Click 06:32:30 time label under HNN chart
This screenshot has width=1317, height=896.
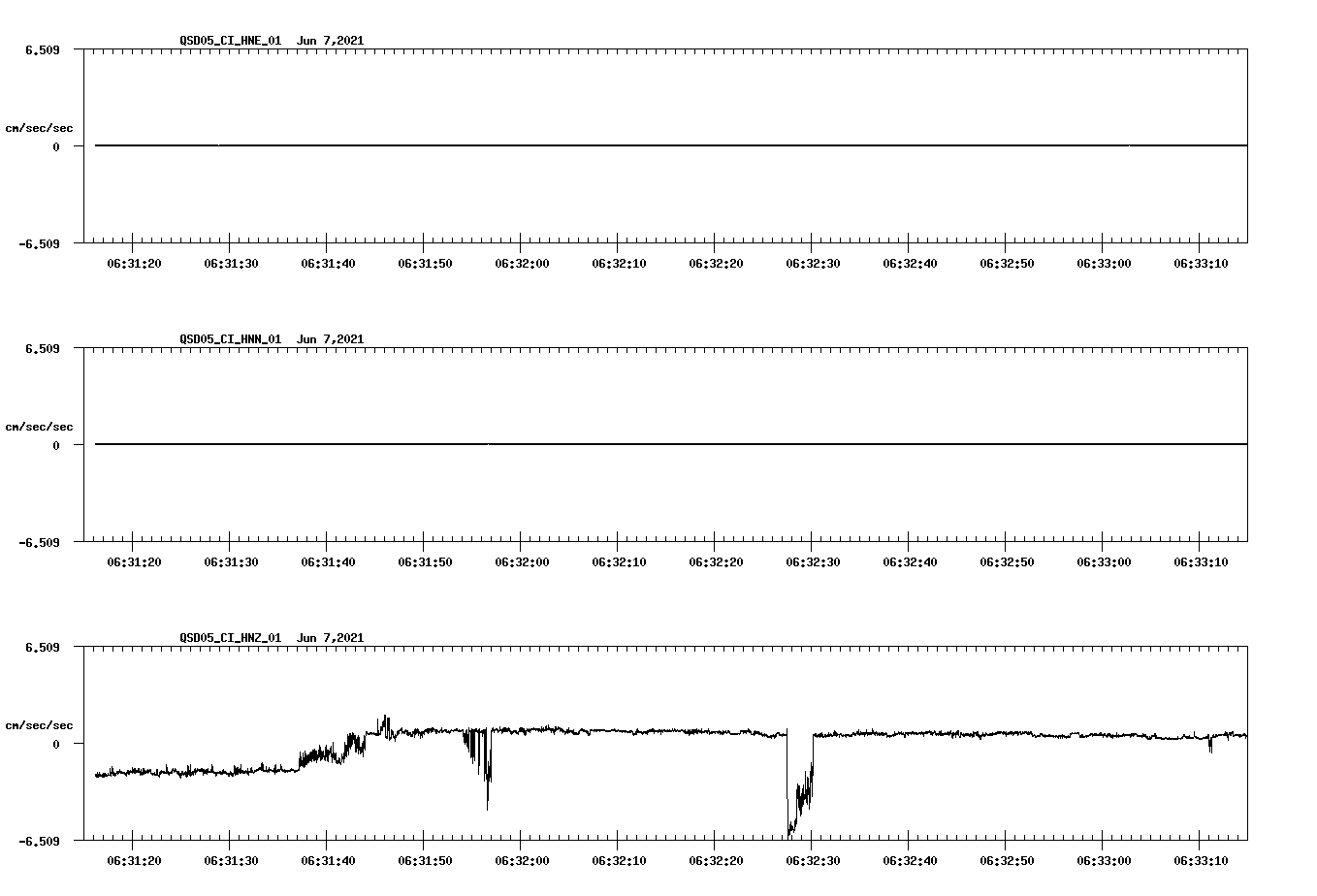point(813,562)
